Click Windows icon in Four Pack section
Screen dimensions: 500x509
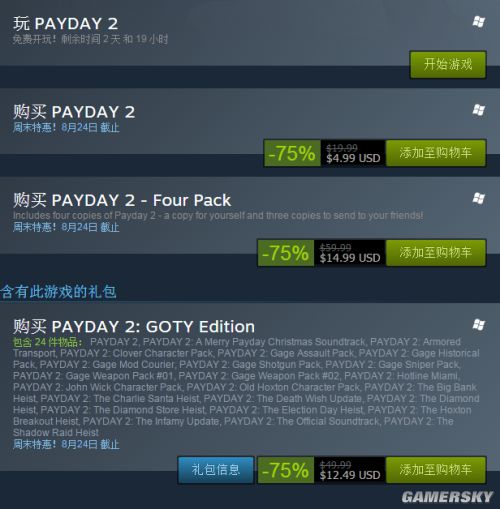tap(479, 198)
